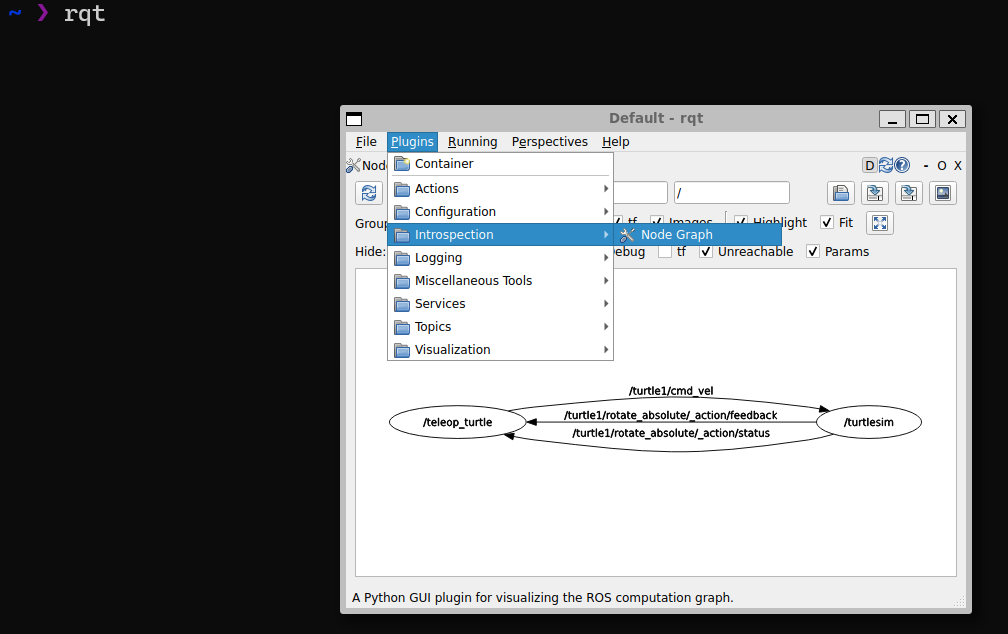1008x634 pixels.
Task: Select the Introspection menu entry
Action: (x=500, y=235)
